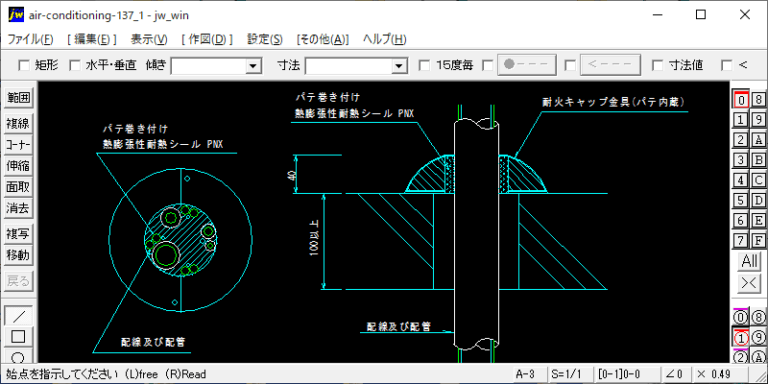The image size is (768, 384).
Task: Toggle checkbox beside the ●--- button
Action: coord(487,65)
